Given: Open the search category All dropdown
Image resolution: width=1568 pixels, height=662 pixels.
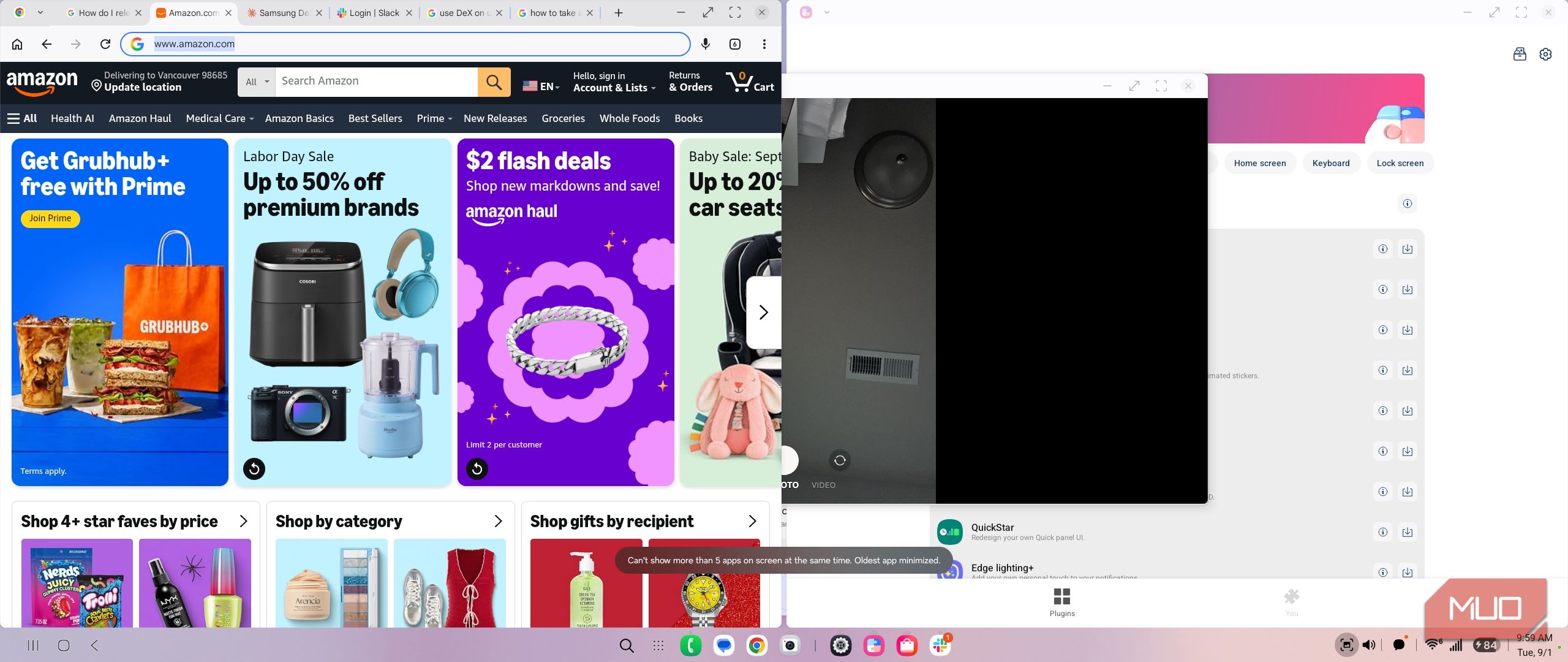Looking at the screenshot, I should pos(257,82).
